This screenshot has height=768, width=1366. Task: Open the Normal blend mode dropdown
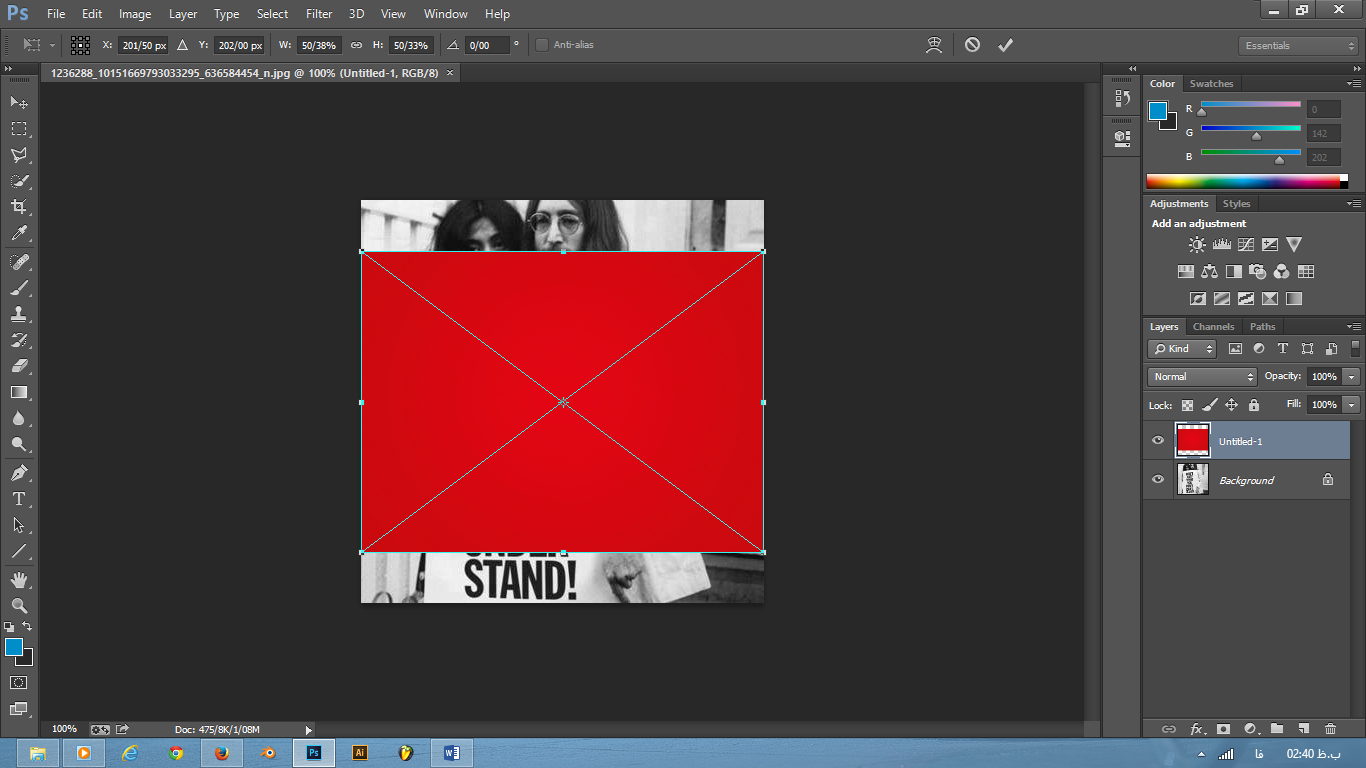(x=1202, y=377)
